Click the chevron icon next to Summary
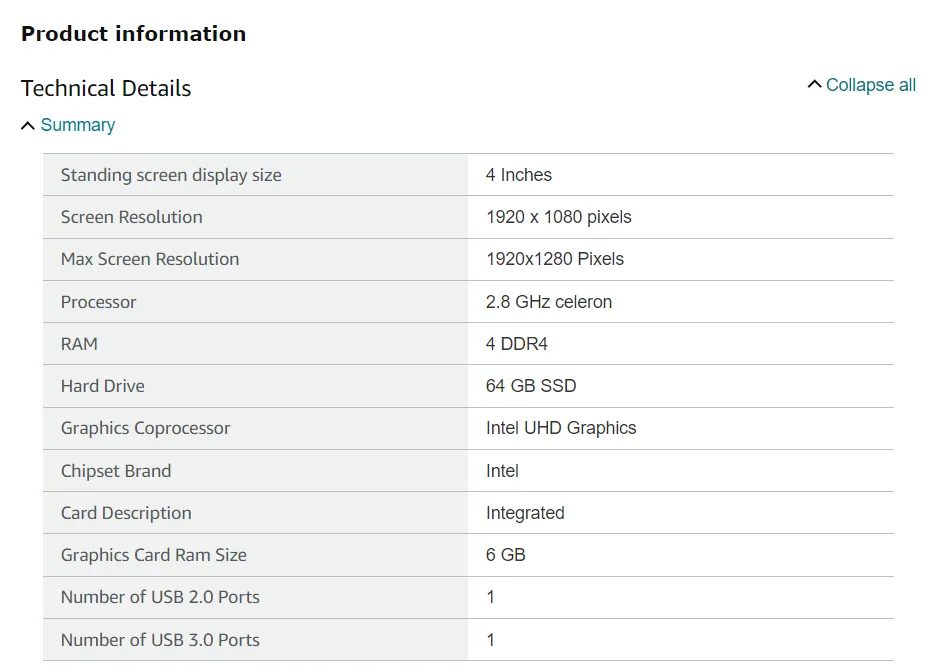Viewport: 946px width, 672px height. tap(28, 125)
